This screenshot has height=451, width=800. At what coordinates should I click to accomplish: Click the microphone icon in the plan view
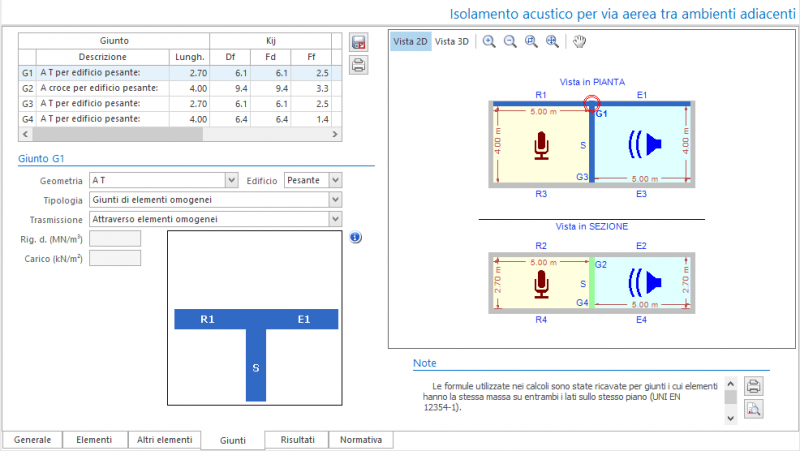coord(541,146)
